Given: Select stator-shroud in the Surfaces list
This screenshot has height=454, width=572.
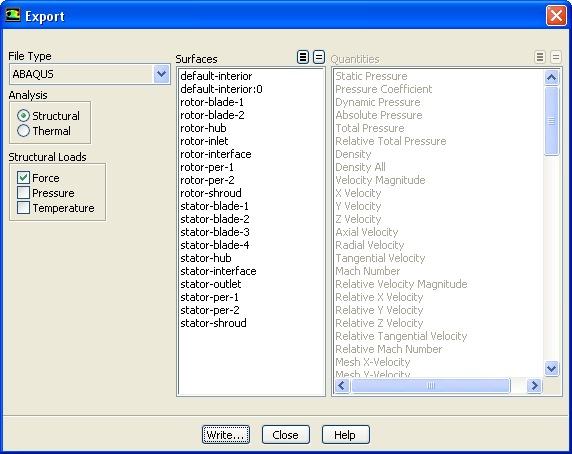Looking at the screenshot, I should click(213, 323).
